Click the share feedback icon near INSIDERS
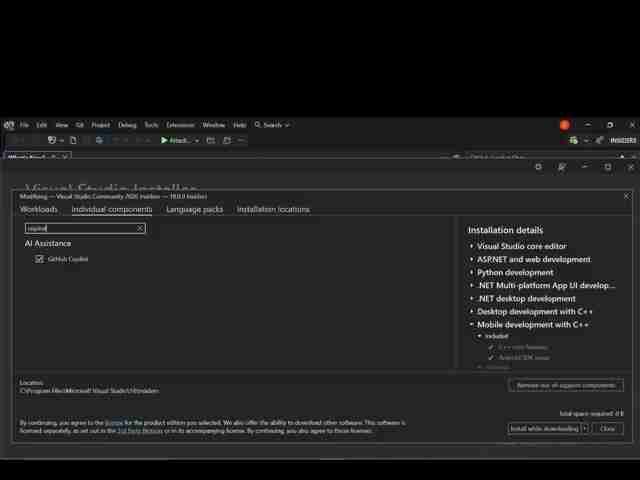This screenshot has width=640, height=480. click(x=600, y=140)
